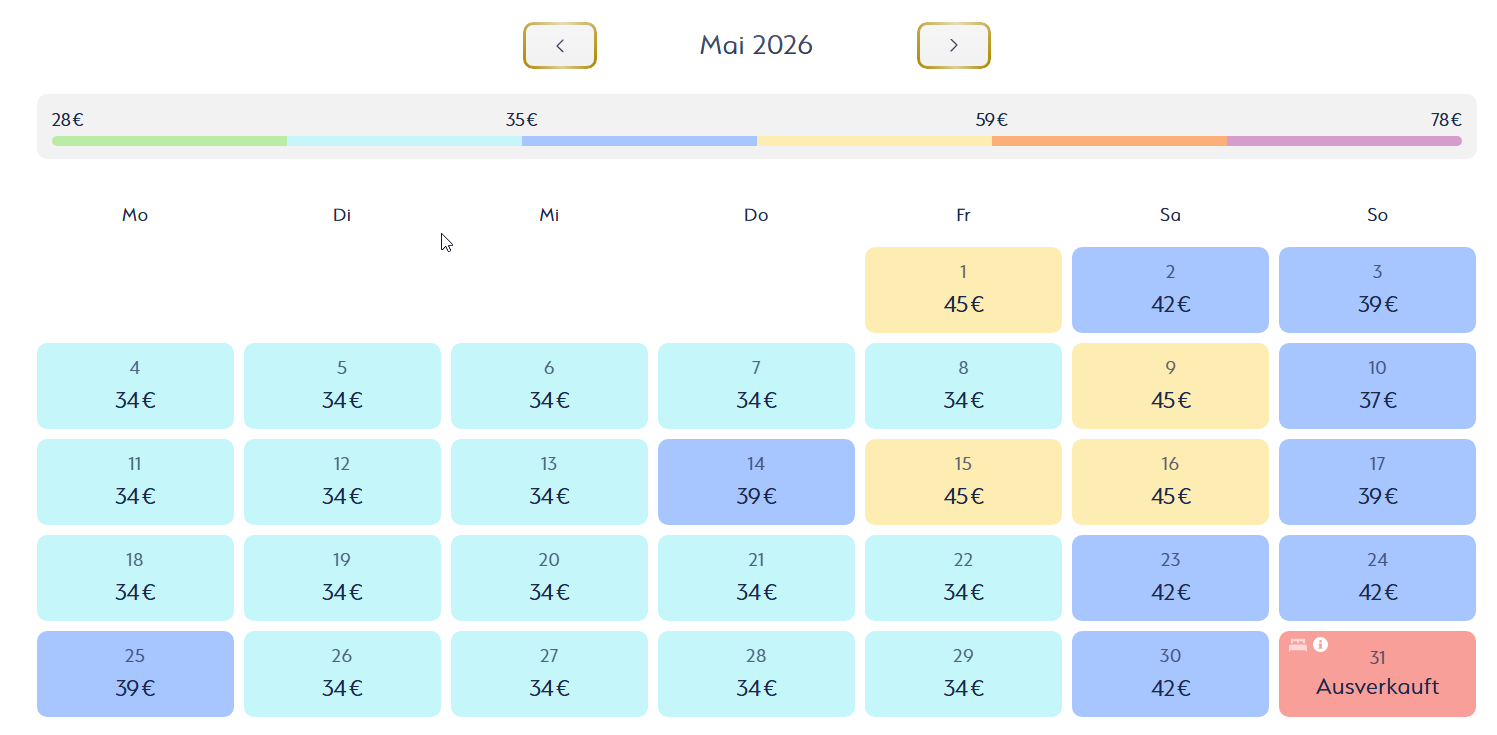The height and width of the screenshot is (735, 1497).
Task: Go to the previous month with left chevron
Action: click(x=560, y=46)
